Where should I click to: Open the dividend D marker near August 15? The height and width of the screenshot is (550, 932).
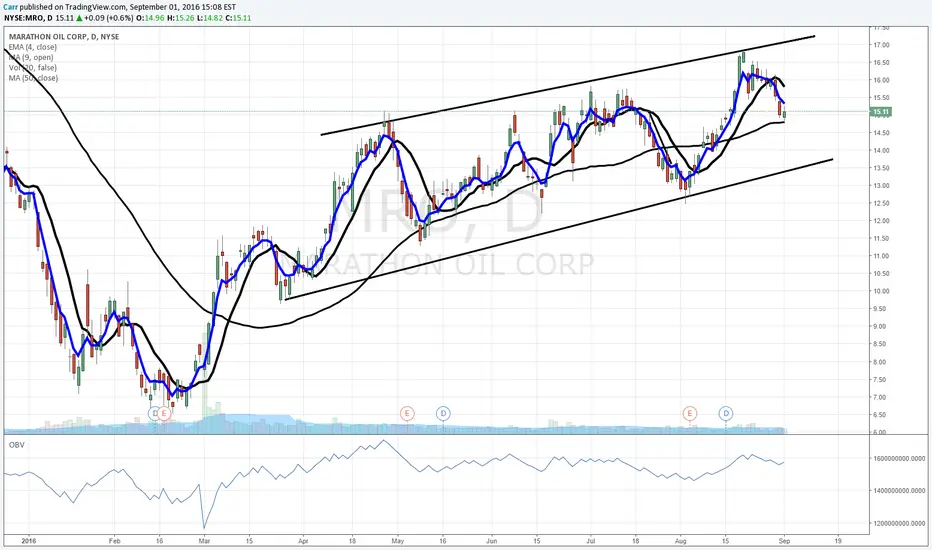coord(726,413)
